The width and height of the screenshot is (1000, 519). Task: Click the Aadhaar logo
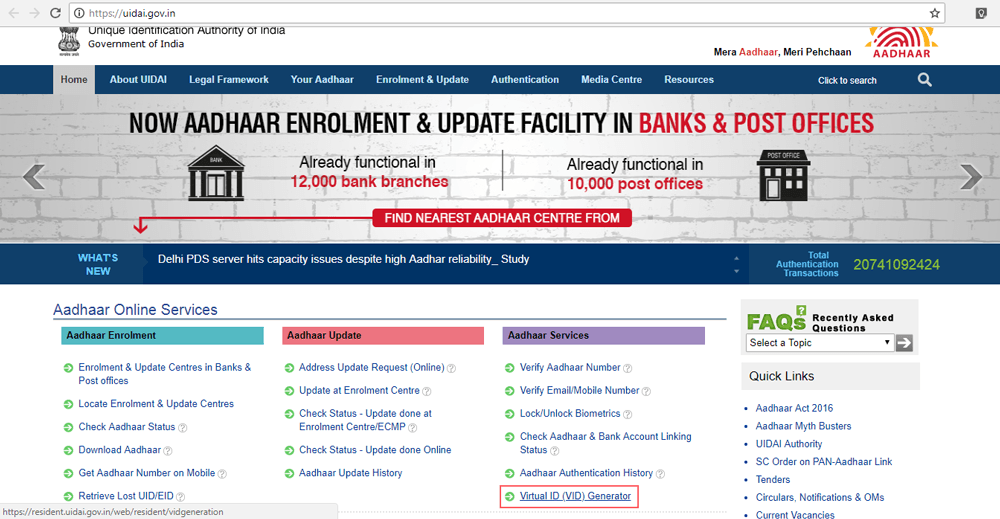pyautogui.click(x=902, y=42)
